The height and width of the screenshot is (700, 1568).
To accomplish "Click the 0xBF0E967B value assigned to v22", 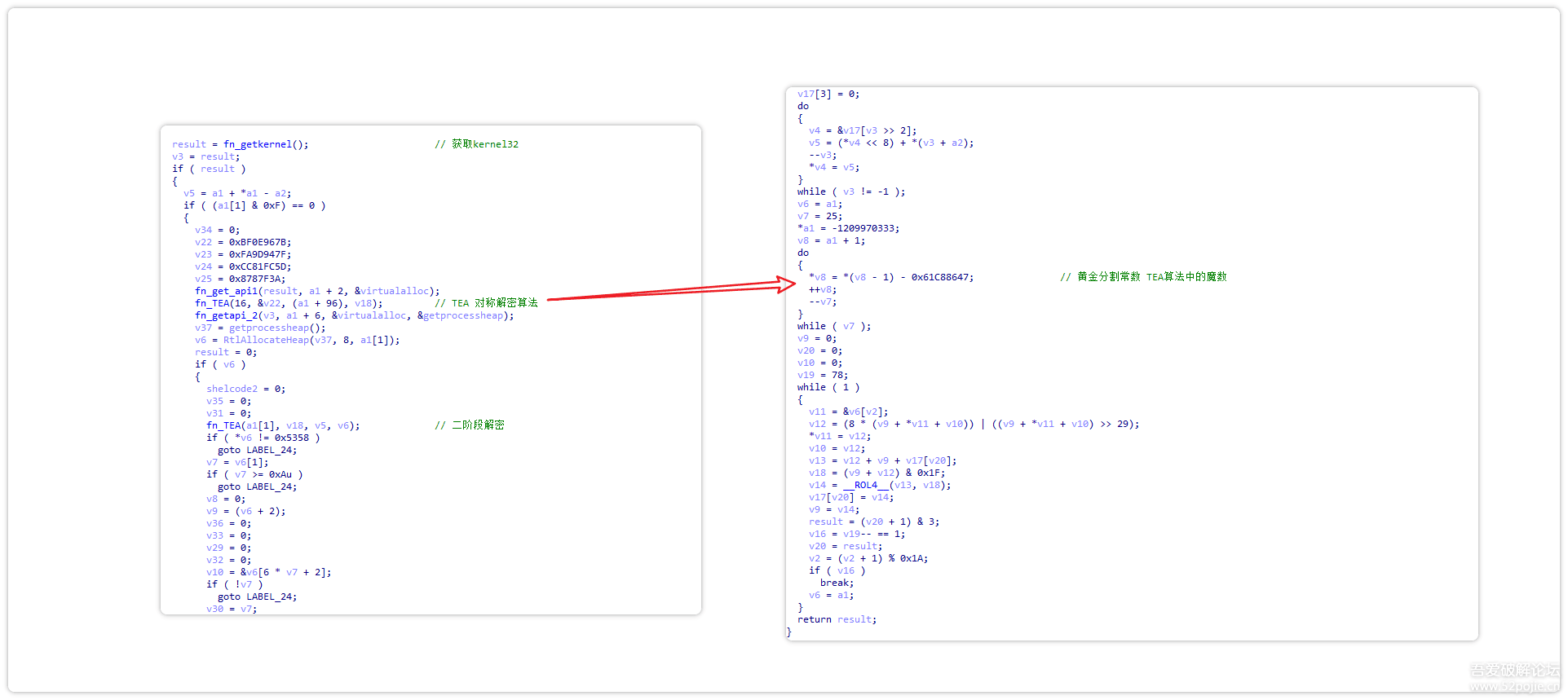I will [x=259, y=242].
